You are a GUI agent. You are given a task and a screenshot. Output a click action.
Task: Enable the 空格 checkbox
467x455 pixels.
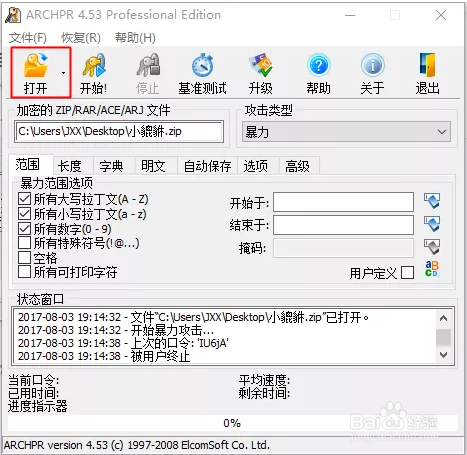coord(25,257)
